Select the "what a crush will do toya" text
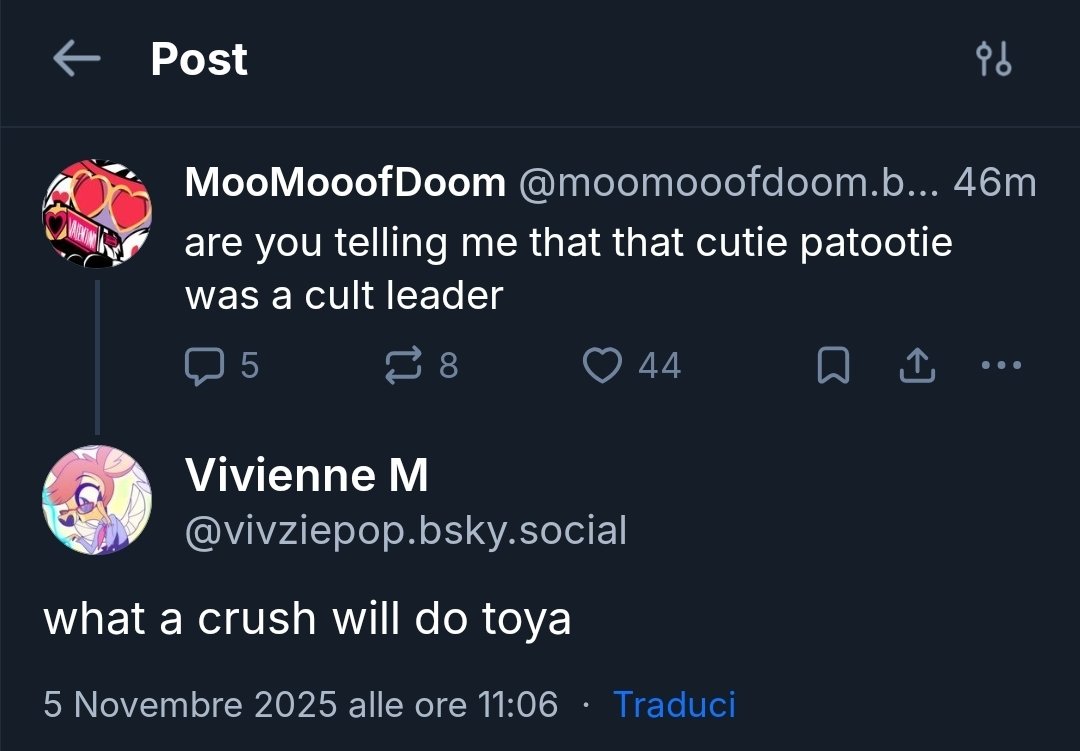 (307, 618)
